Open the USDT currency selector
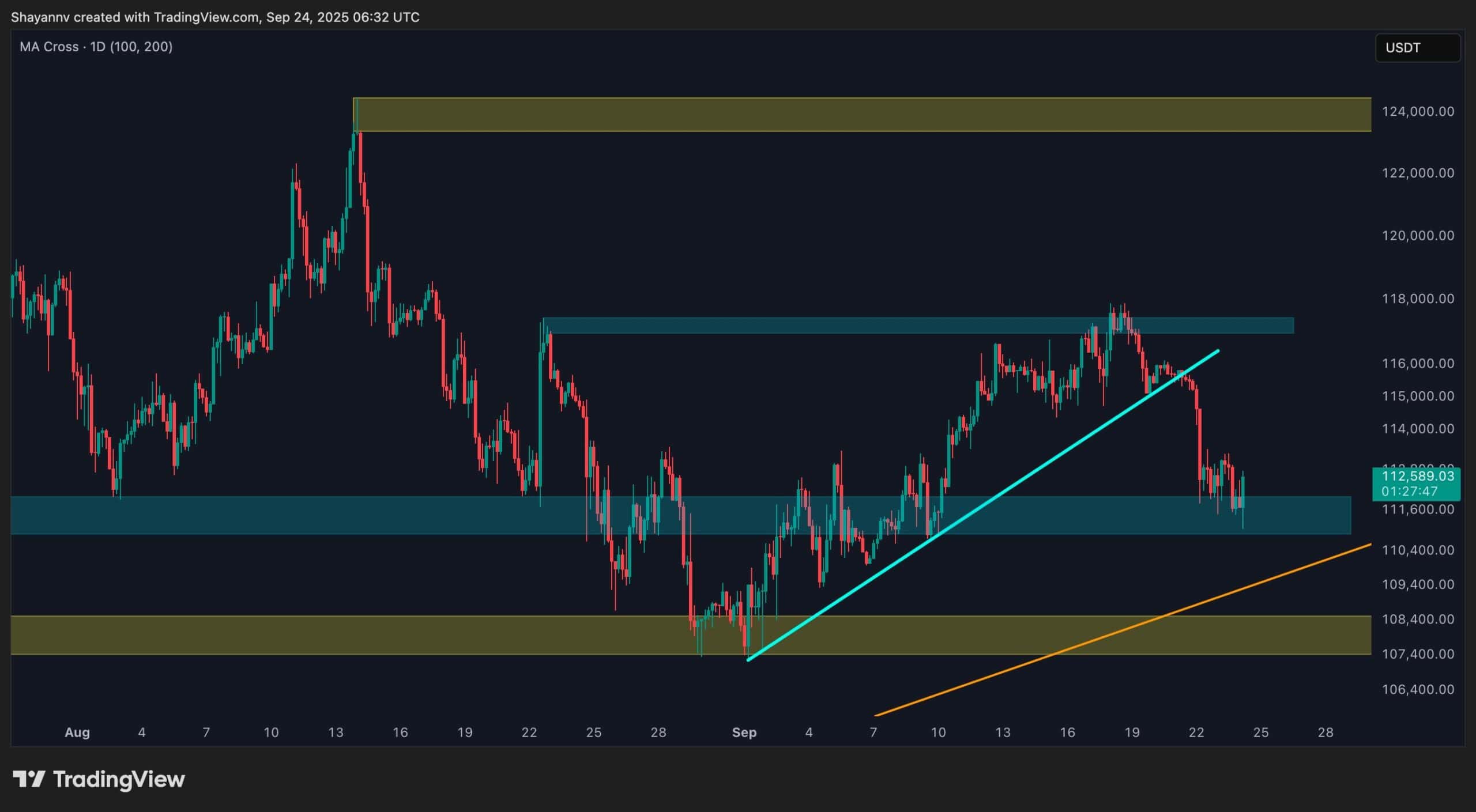 pos(1417,48)
